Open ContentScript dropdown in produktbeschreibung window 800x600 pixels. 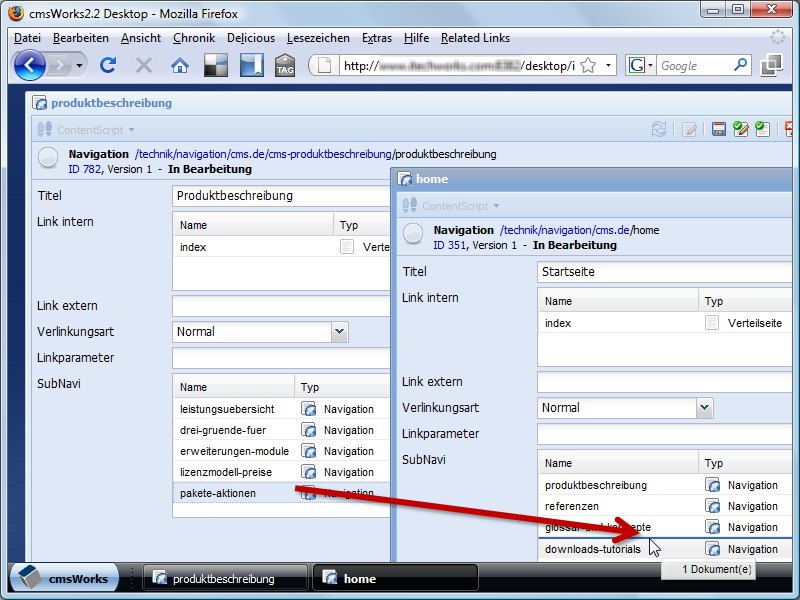point(86,130)
